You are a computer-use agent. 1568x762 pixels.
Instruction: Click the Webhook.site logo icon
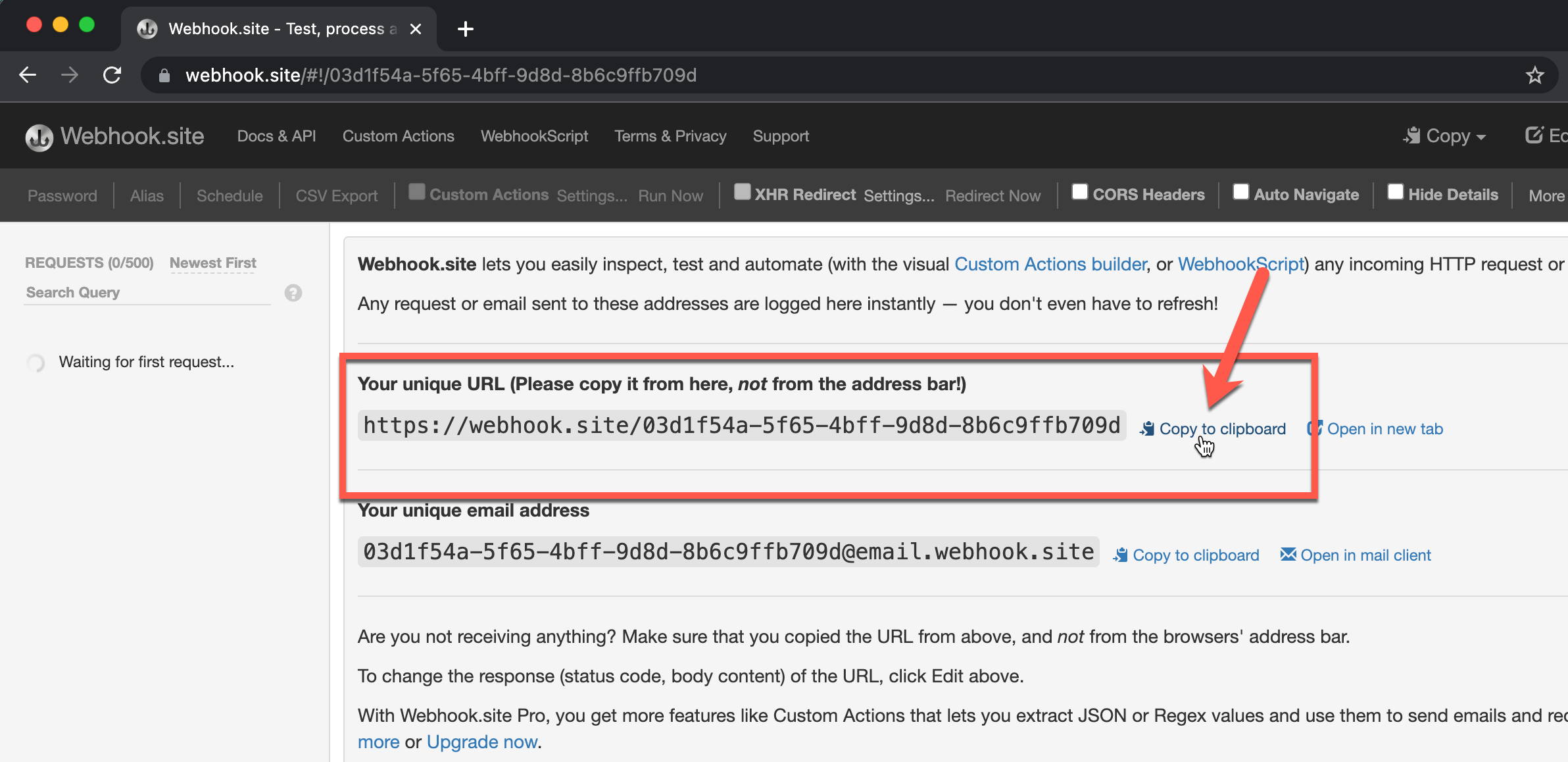39,137
